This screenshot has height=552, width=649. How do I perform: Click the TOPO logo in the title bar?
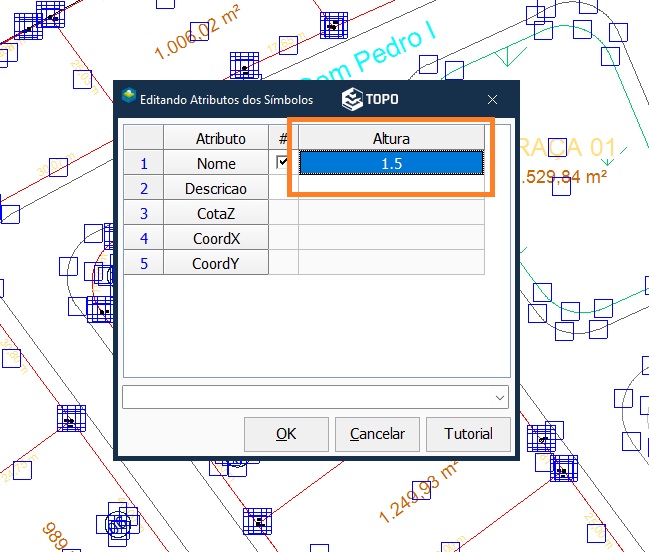point(369,99)
